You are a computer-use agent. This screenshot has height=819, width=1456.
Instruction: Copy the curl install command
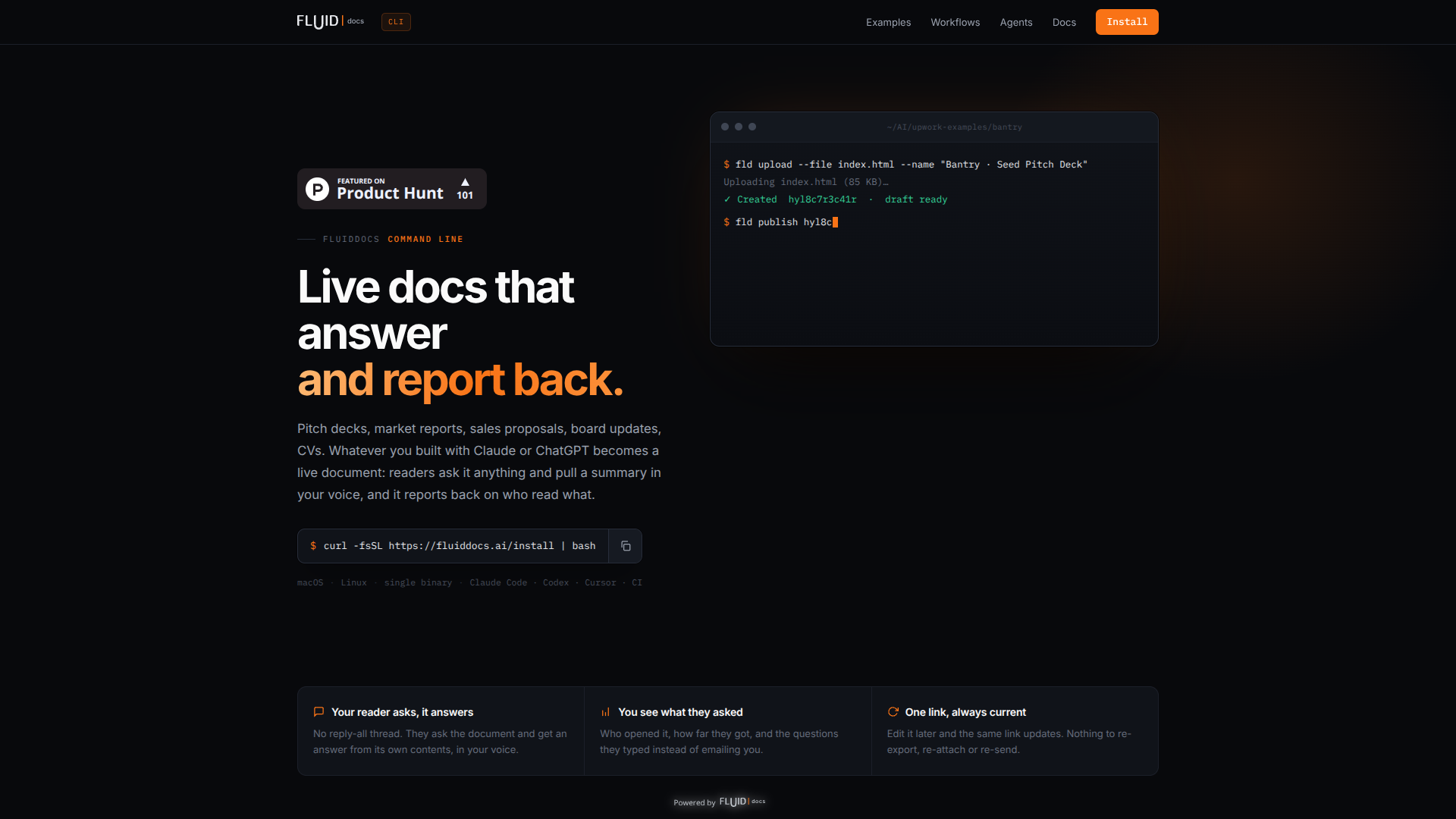coord(626,546)
